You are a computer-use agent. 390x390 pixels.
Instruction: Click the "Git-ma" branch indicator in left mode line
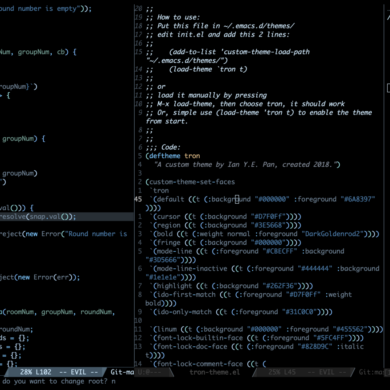[122, 372]
